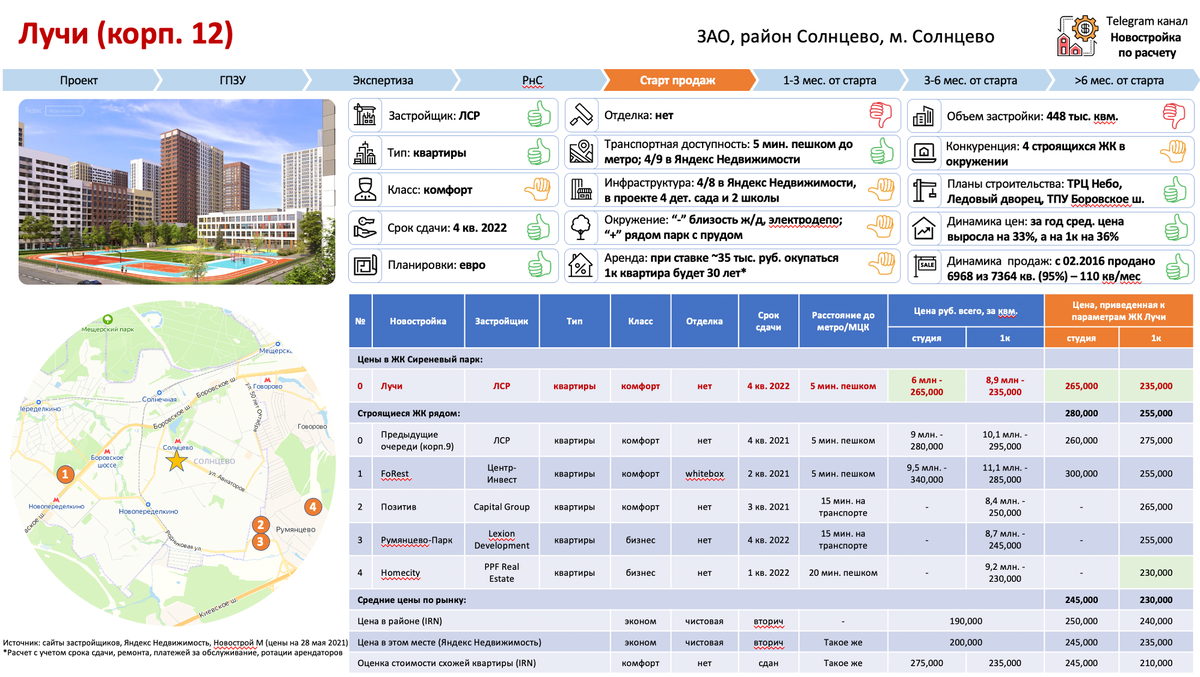Click the orange thumb in the Конкуренция card
1200x677 pixels.
(x=1173, y=153)
